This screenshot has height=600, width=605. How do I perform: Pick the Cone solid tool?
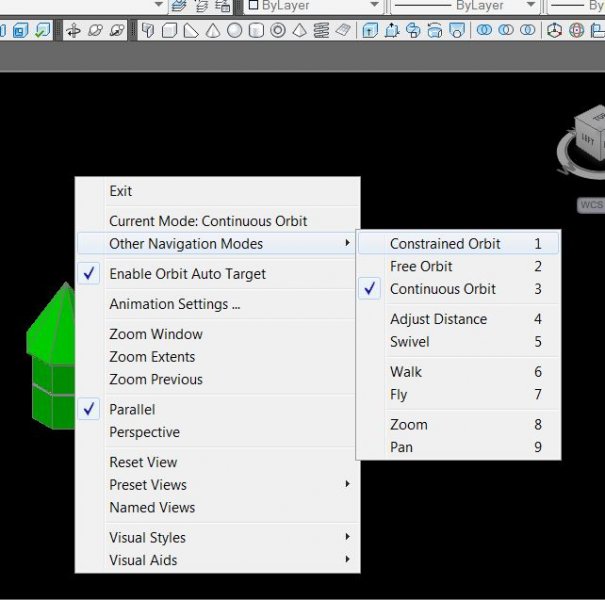[x=213, y=30]
